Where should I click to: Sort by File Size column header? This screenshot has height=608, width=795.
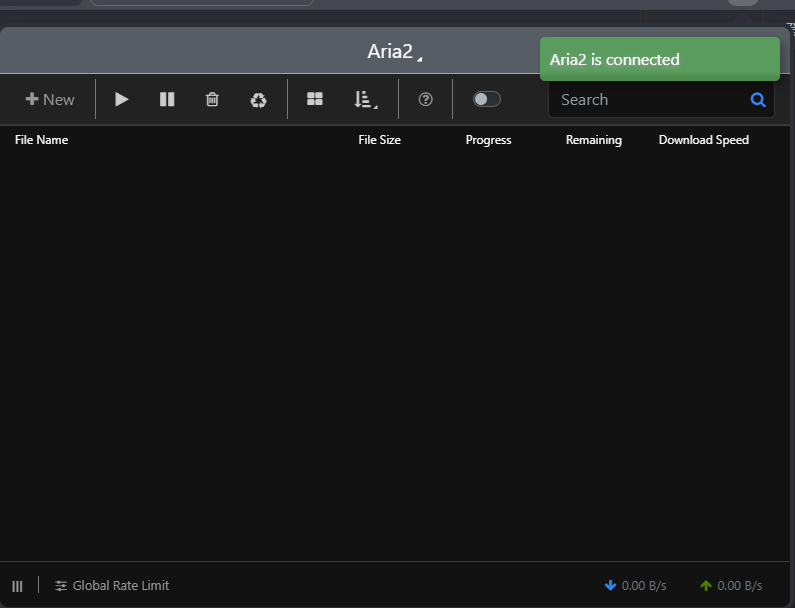pos(379,140)
